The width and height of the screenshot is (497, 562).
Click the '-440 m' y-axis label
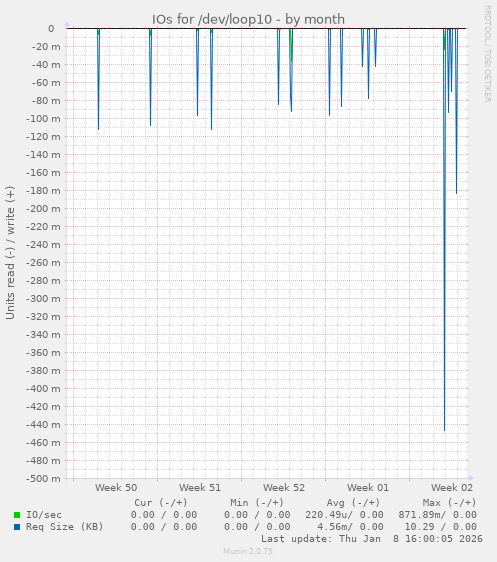(43, 424)
